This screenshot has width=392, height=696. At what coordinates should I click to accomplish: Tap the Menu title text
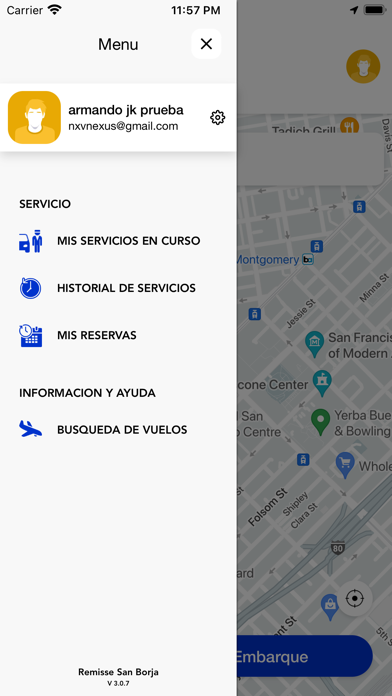tap(118, 44)
